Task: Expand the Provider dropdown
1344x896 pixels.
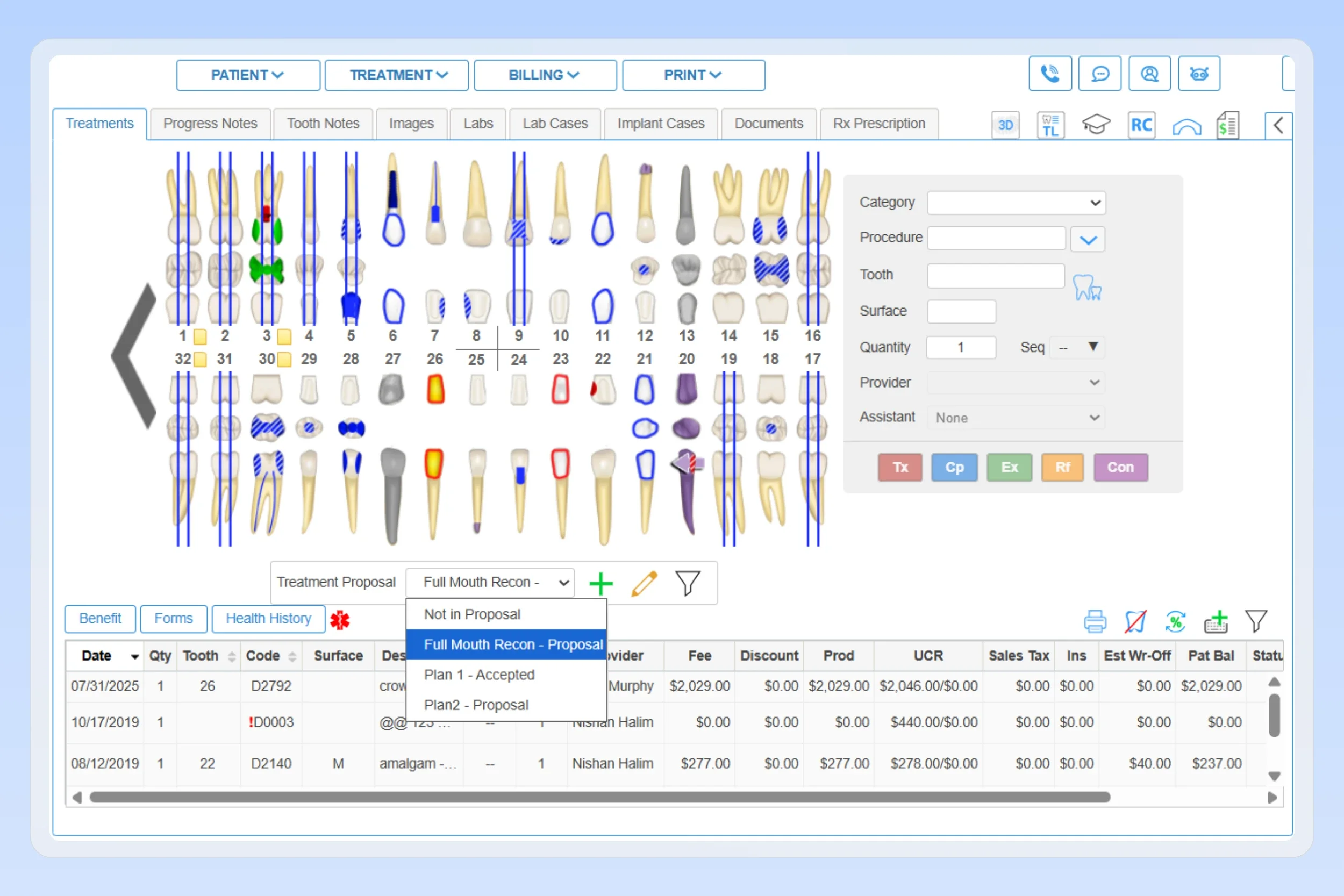Action: coord(1016,382)
